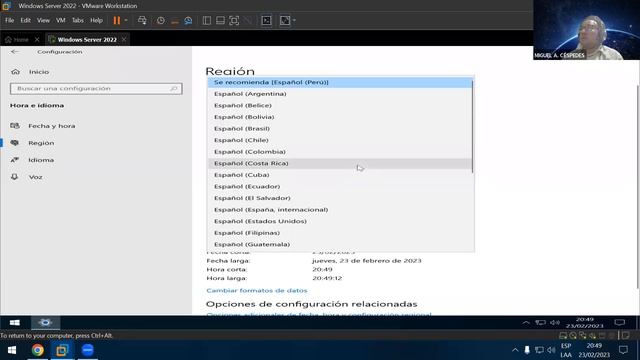
Task: Click guest network tray icon
Action: pyautogui.click(x=540, y=322)
